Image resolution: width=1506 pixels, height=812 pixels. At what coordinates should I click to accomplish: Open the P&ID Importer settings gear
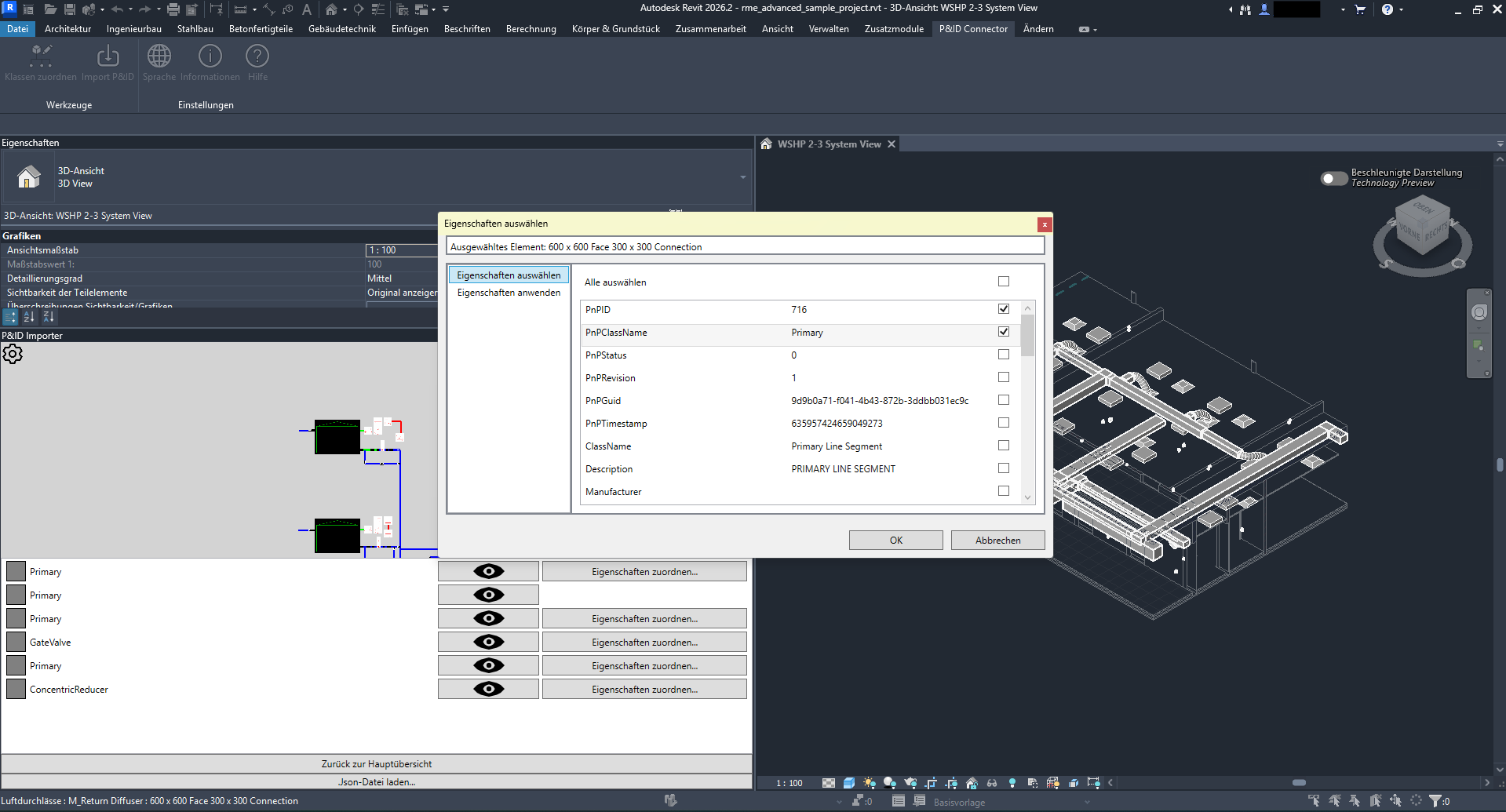(x=13, y=354)
